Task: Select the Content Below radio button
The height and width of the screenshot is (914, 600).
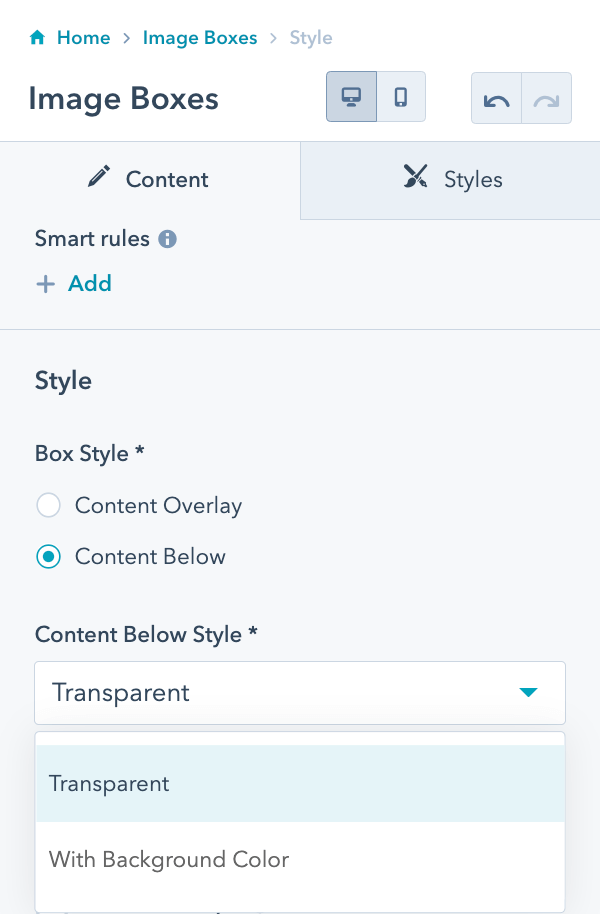Action: pos(48,557)
